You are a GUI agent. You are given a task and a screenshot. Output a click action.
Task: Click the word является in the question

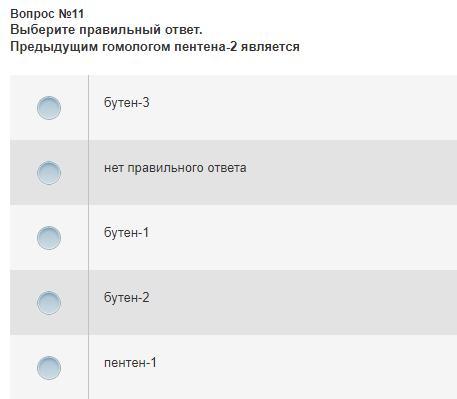(x=270, y=47)
